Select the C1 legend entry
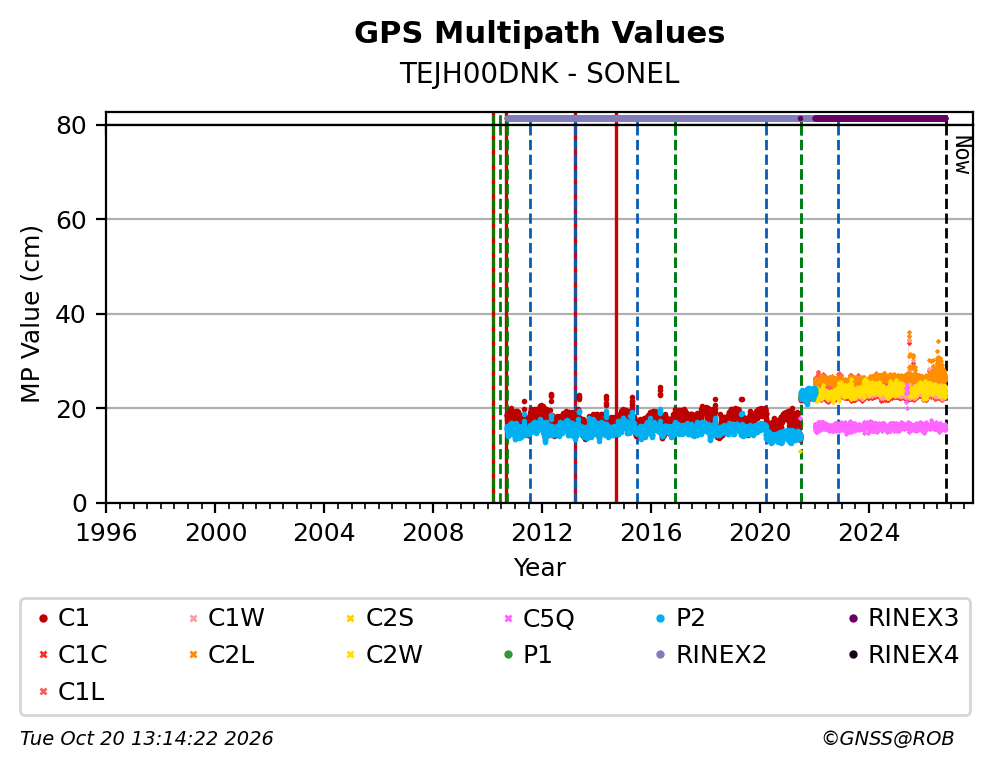This screenshot has width=992, height=769. pyautogui.click(x=64, y=618)
